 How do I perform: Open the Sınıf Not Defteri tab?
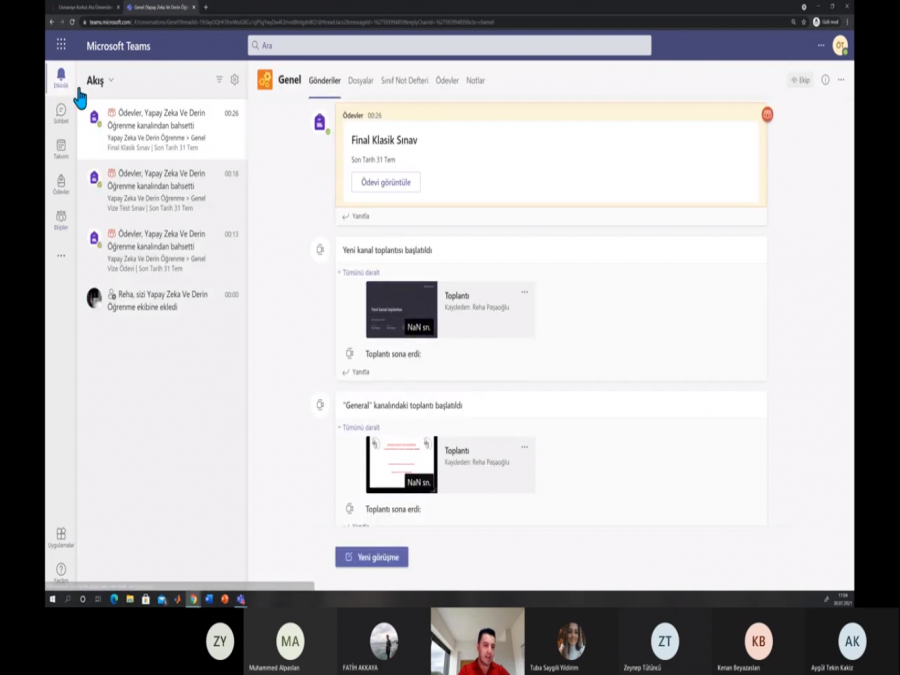pyautogui.click(x=405, y=80)
